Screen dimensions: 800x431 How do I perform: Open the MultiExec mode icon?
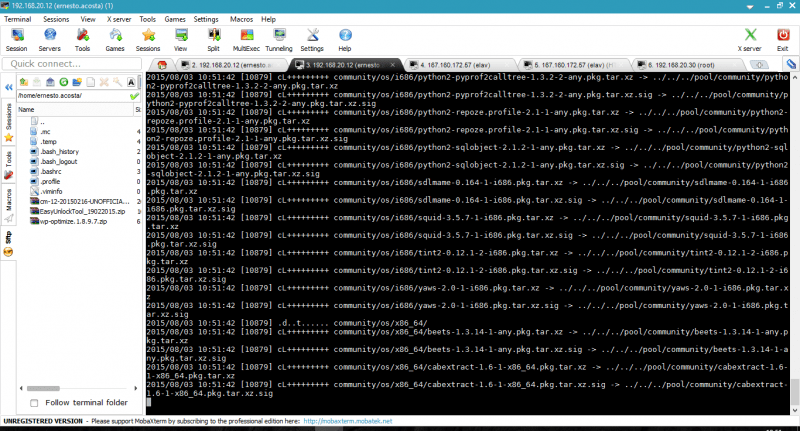(246, 39)
